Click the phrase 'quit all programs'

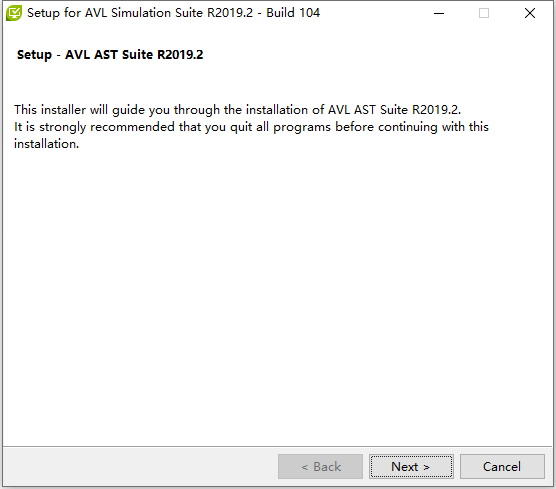pyautogui.click(x=280, y=127)
